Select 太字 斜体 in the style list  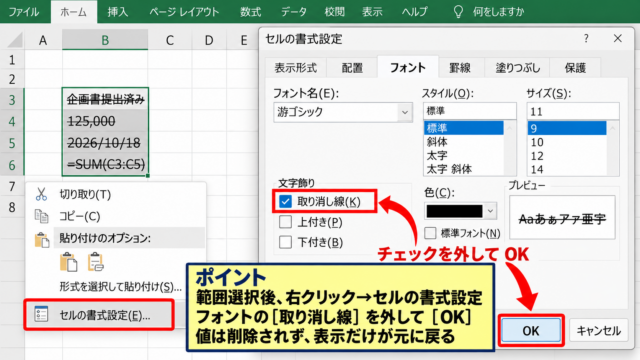[464, 169]
